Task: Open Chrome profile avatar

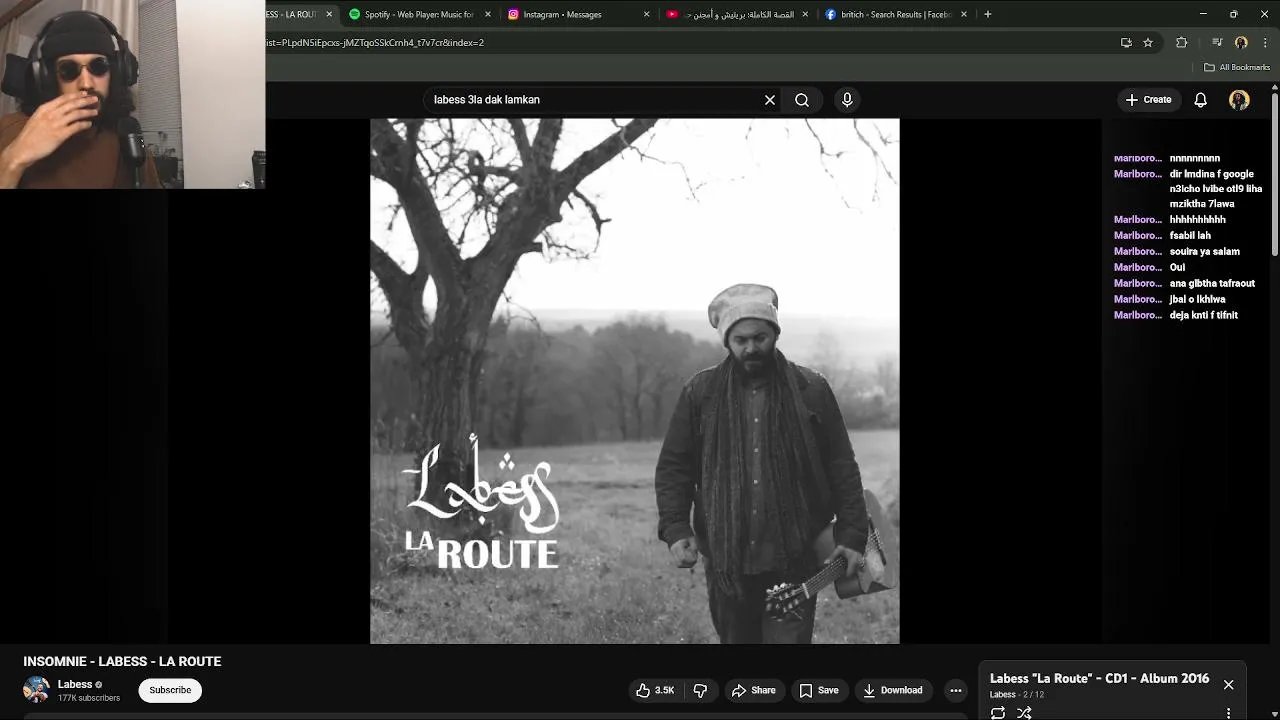Action: (1241, 43)
